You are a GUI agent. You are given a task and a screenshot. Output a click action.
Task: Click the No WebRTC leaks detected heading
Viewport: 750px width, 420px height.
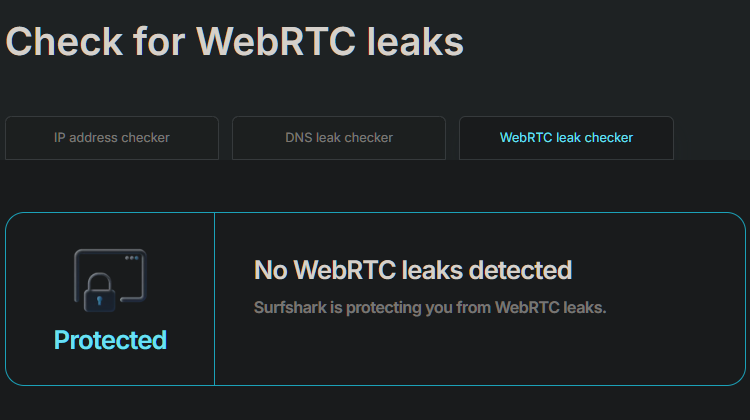(x=413, y=269)
